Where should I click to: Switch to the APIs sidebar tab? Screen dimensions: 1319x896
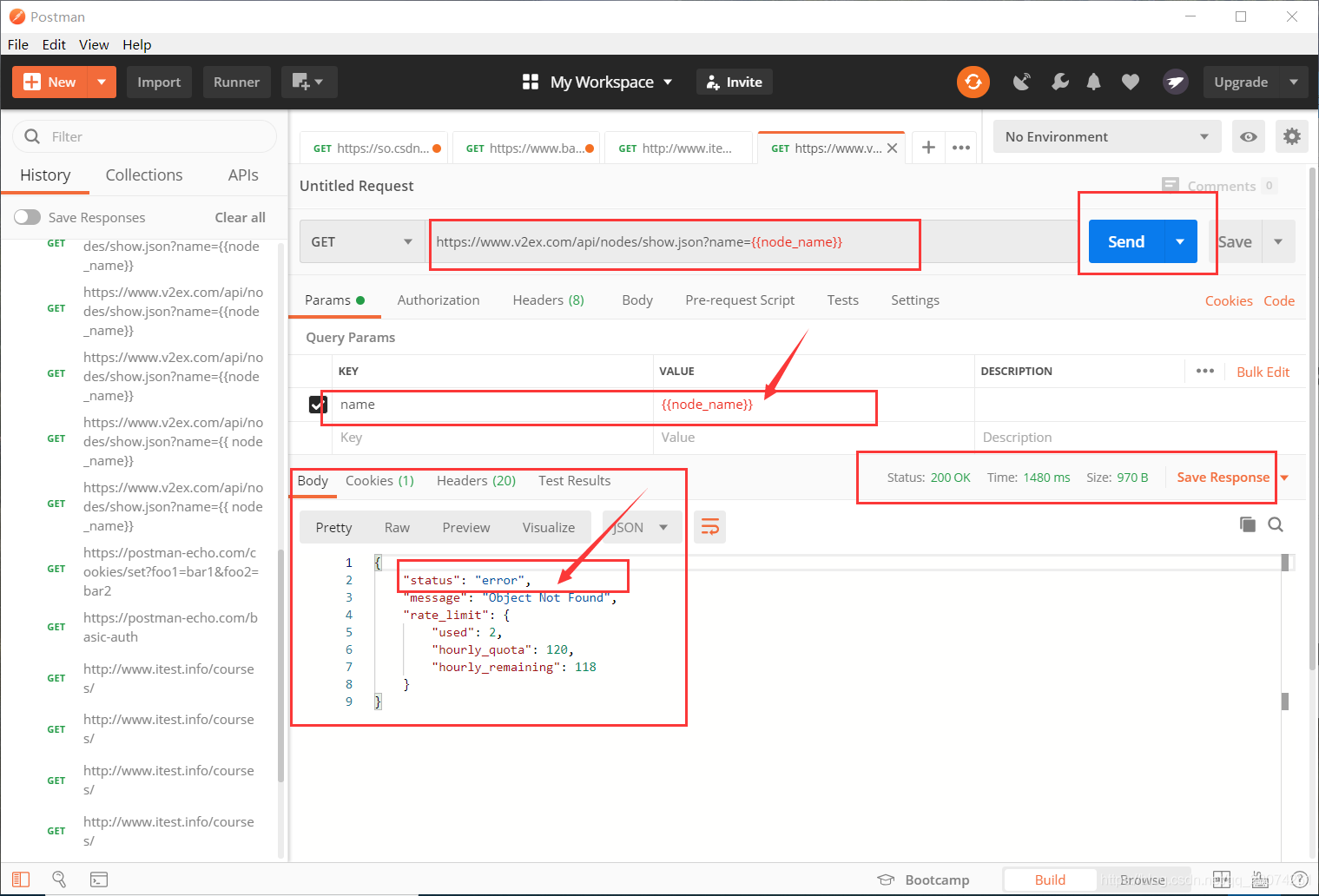click(x=243, y=175)
